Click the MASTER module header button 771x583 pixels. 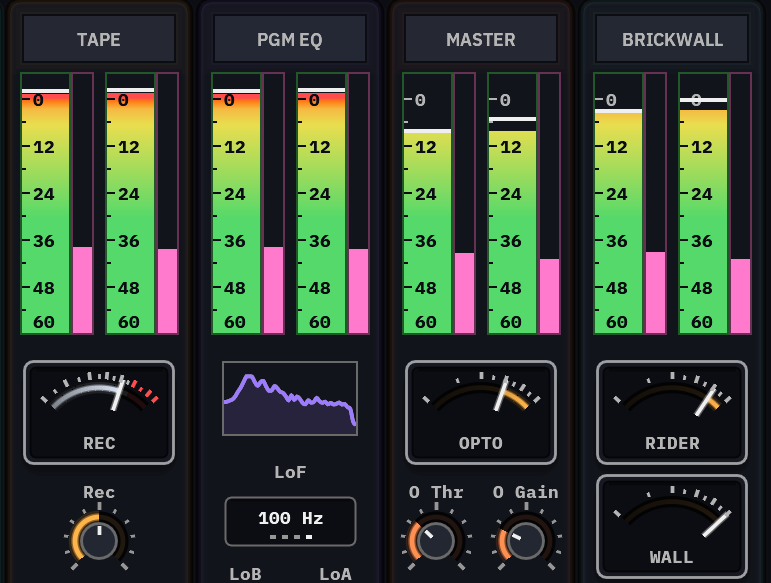coord(481,39)
